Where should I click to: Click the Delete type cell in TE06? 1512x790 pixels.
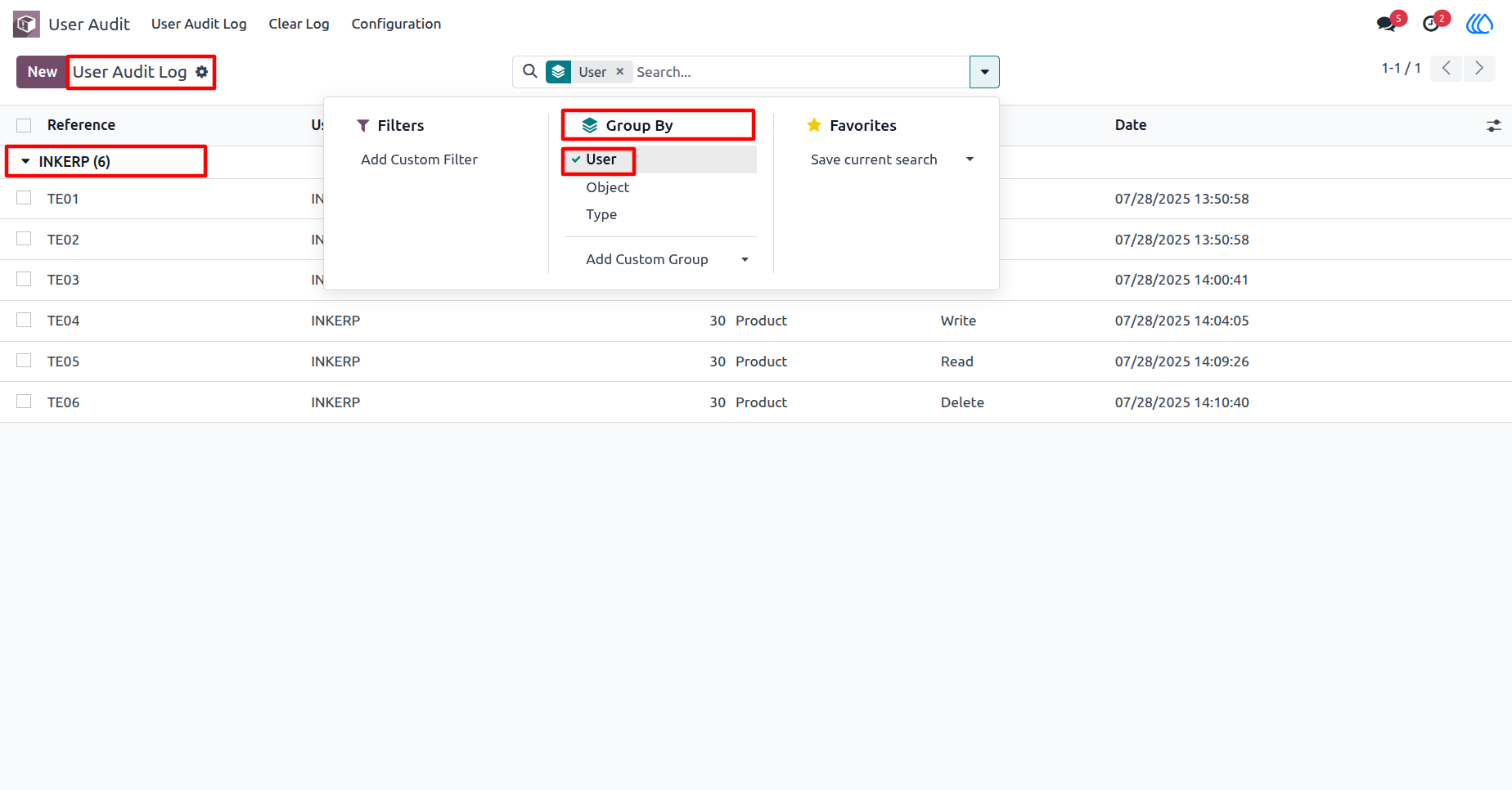(x=962, y=402)
